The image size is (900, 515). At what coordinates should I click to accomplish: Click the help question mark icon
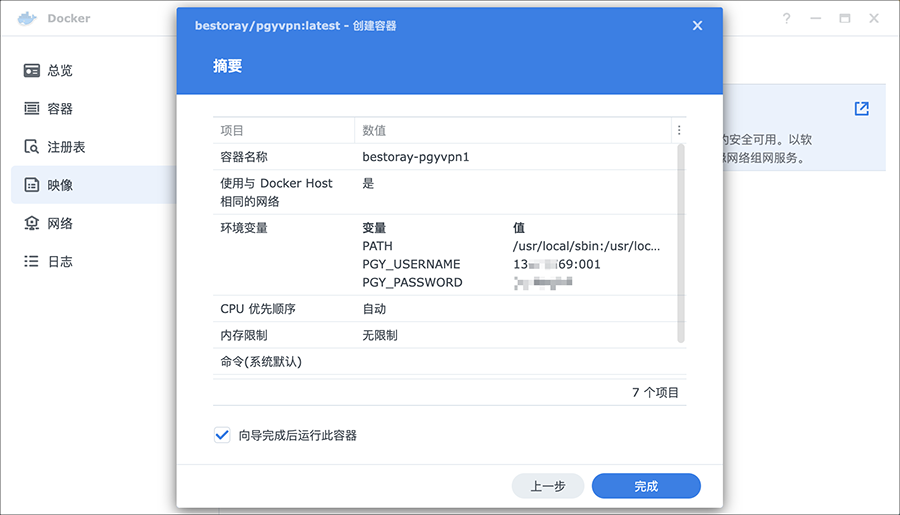[x=786, y=18]
